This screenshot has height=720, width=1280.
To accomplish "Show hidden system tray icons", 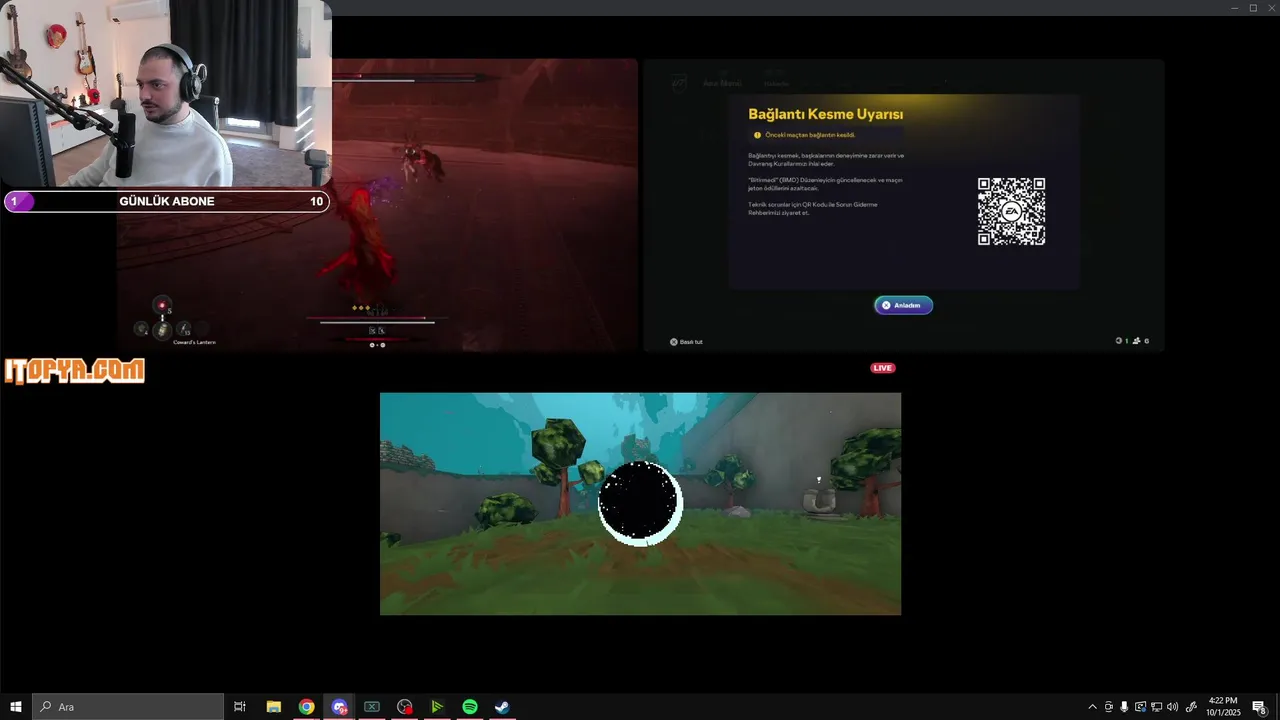I will coord(1092,707).
